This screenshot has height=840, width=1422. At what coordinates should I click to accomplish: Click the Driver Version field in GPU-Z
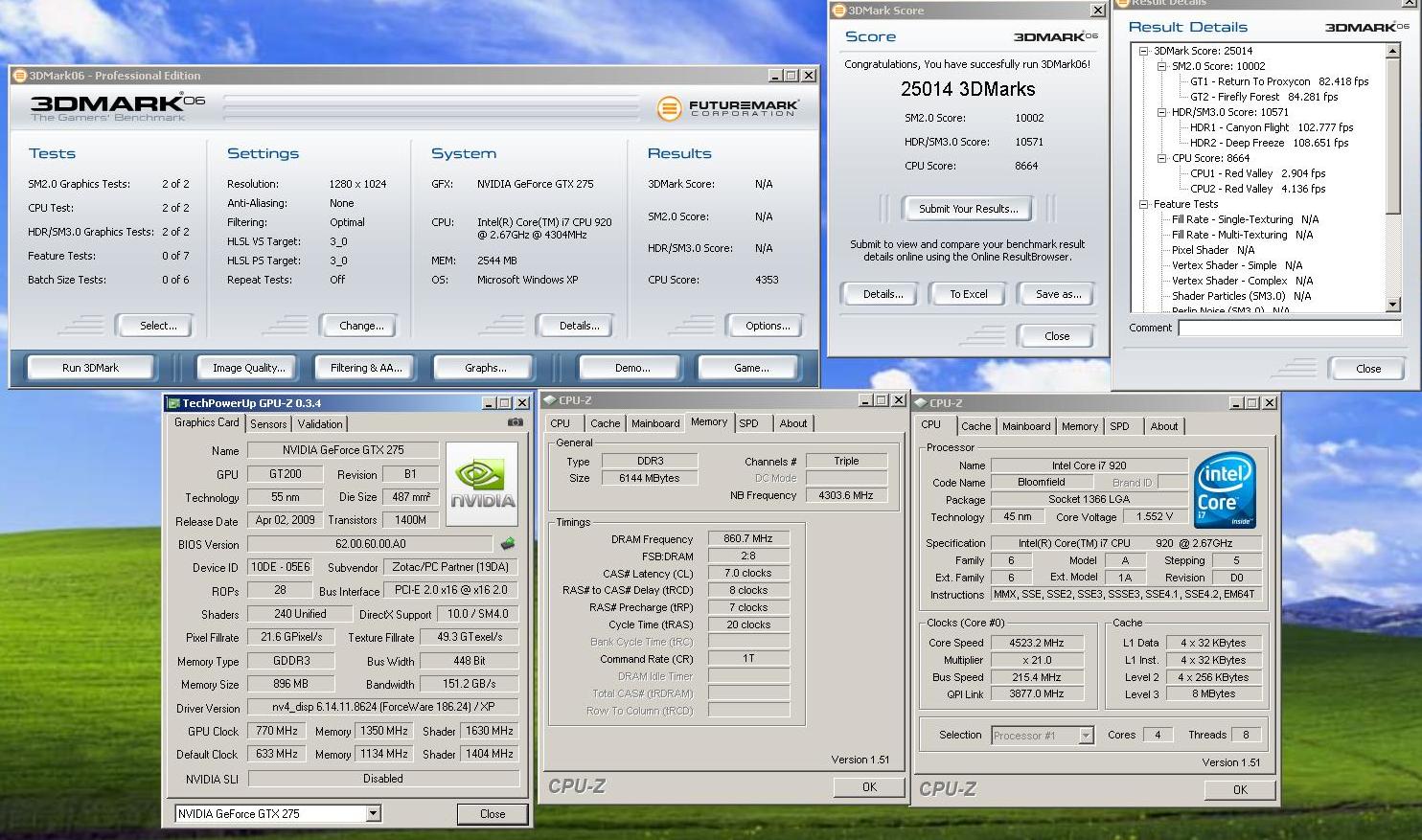point(382,708)
